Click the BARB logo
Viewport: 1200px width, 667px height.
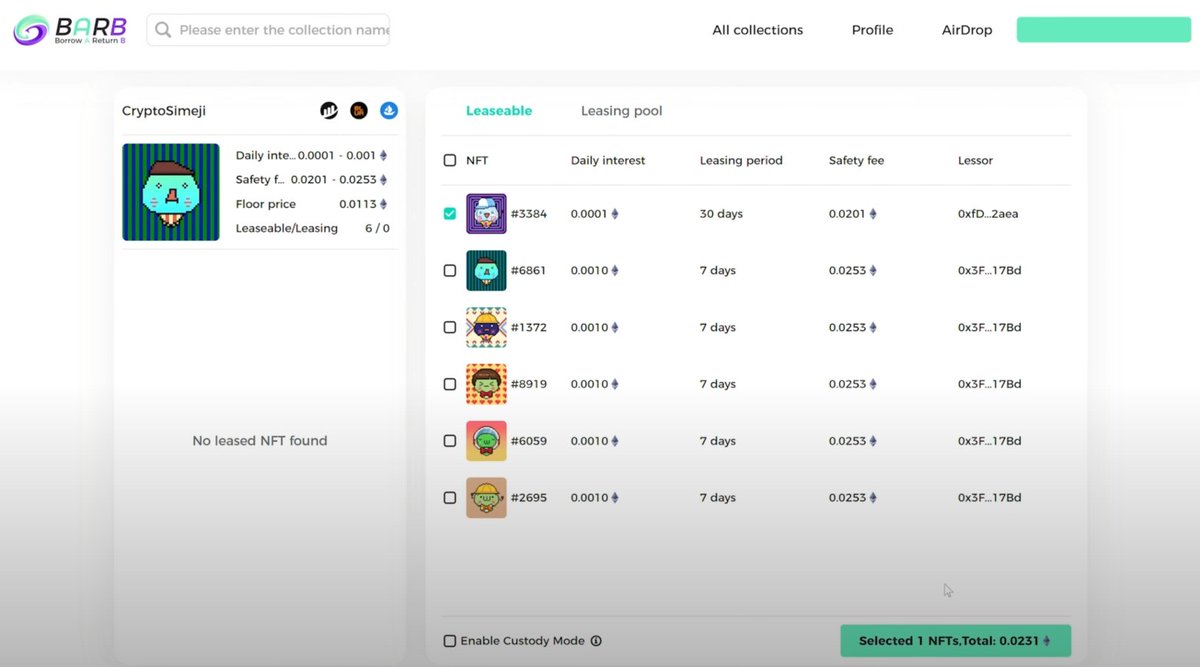click(70, 29)
